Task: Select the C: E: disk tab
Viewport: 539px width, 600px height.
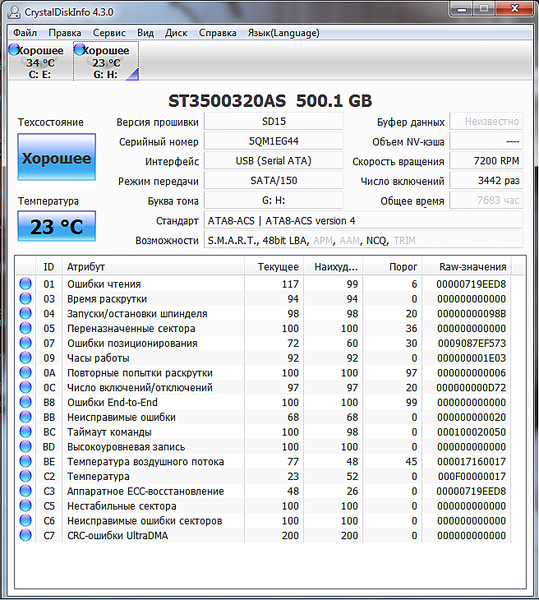Action: (x=40, y=62)
